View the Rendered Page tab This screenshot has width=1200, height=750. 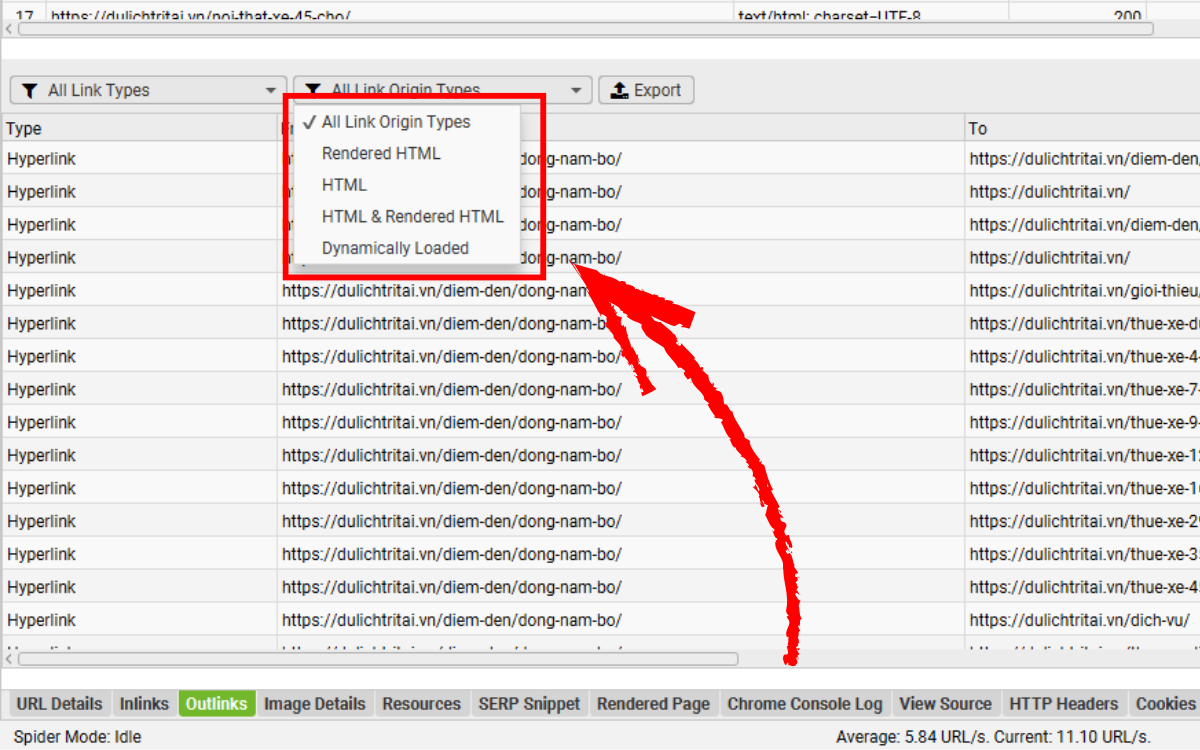point(653,703)
